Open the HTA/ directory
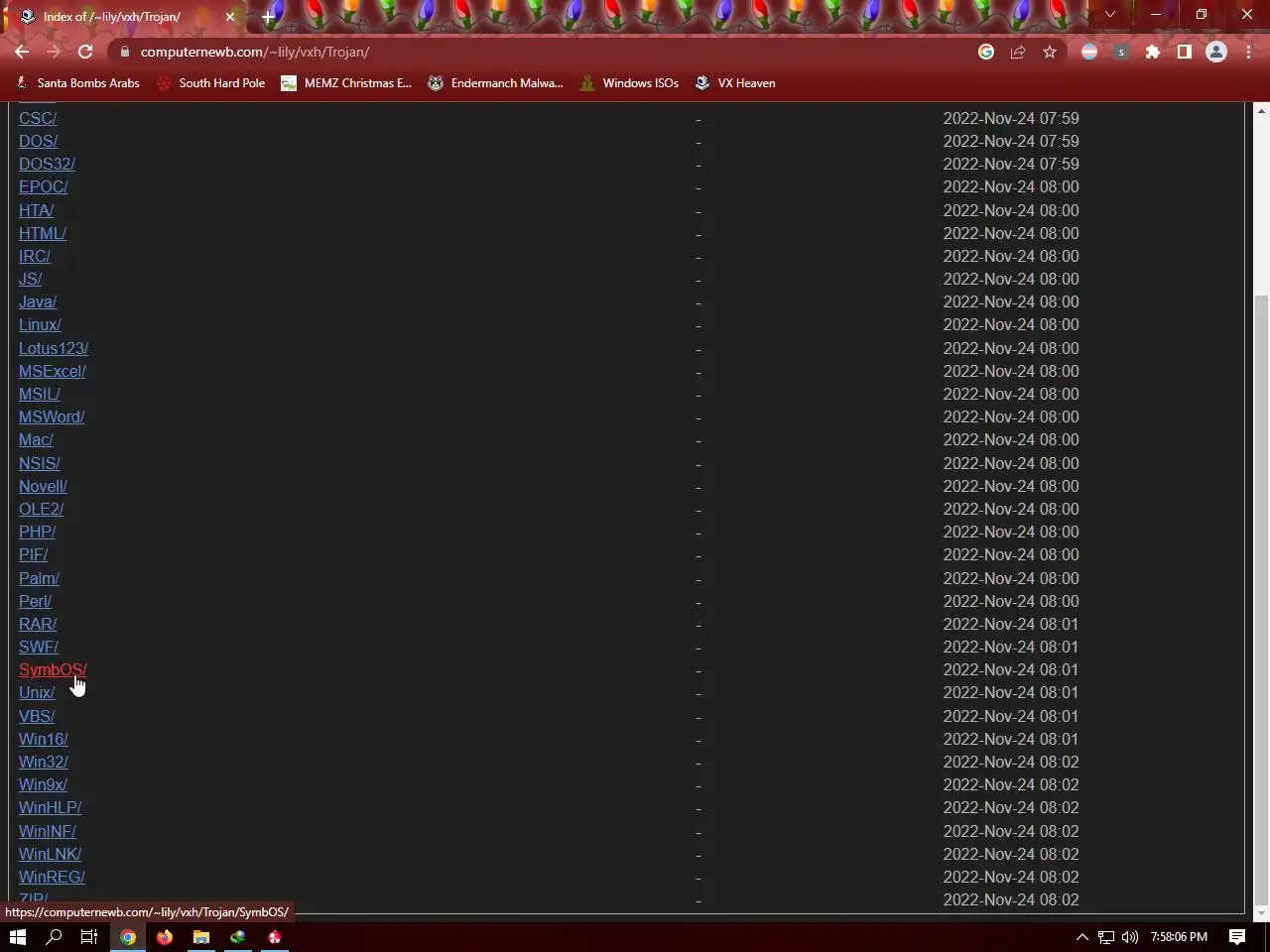The width and height of the screenshot is (1270, 952). [36, 210]
